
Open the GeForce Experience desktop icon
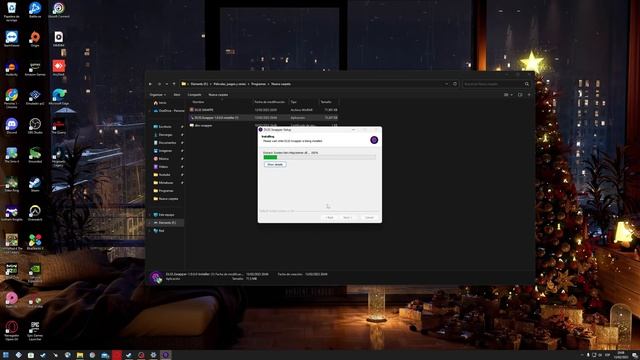click(35, 273)
